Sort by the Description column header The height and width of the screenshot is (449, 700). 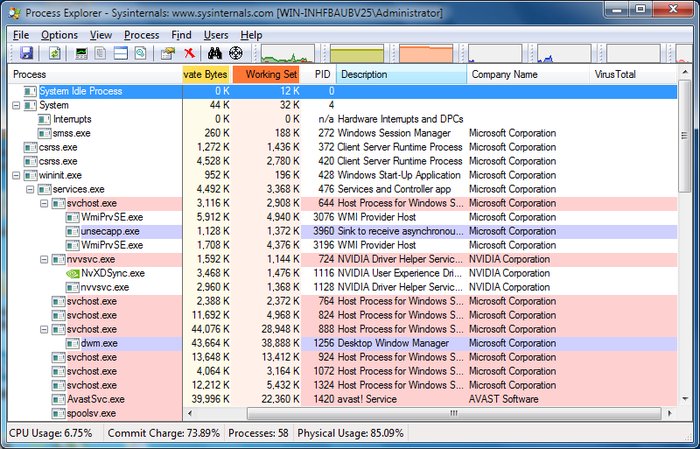point(401,75)
